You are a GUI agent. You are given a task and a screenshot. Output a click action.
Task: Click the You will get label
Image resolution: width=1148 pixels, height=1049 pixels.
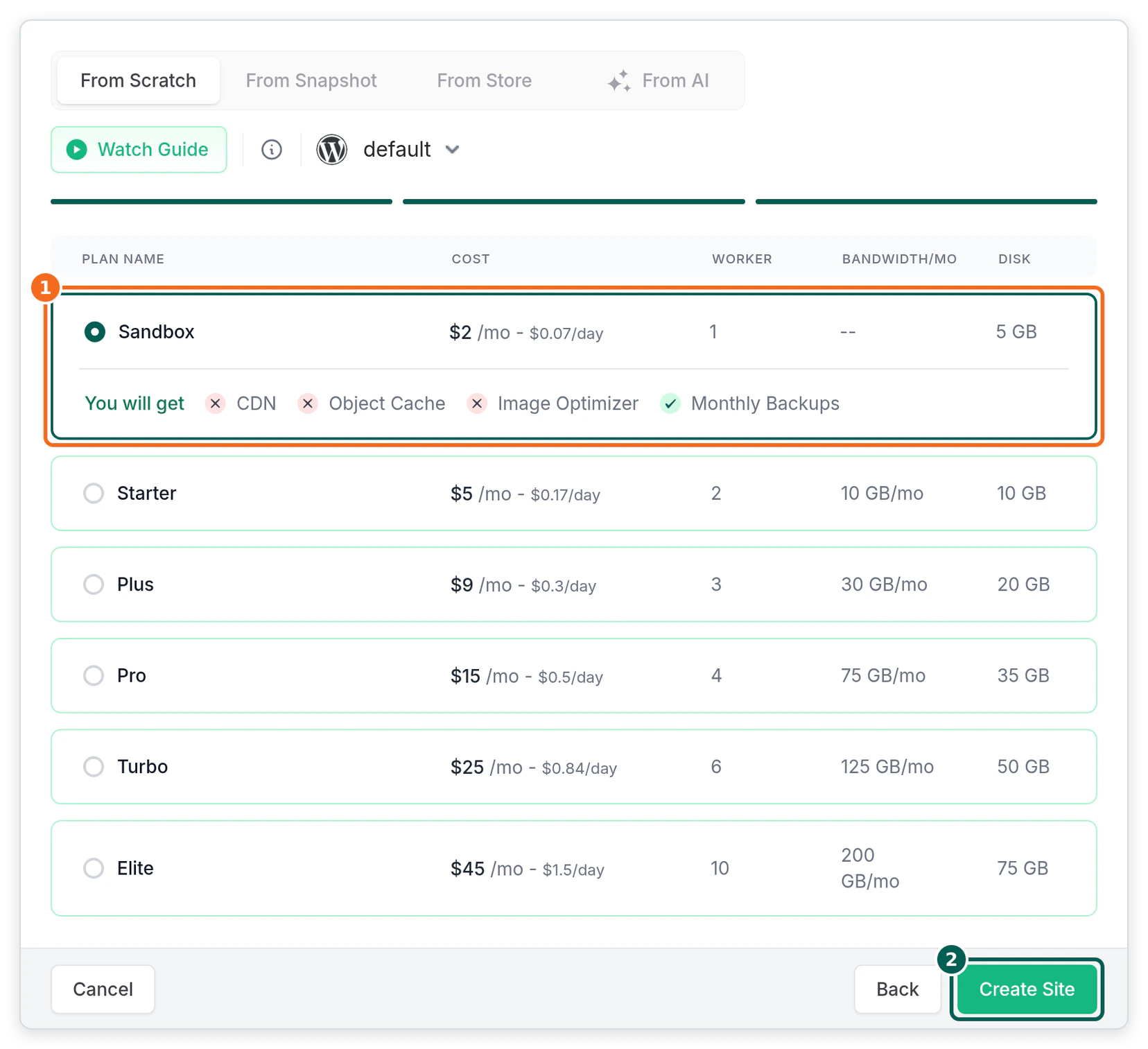(x=134, y=404)
